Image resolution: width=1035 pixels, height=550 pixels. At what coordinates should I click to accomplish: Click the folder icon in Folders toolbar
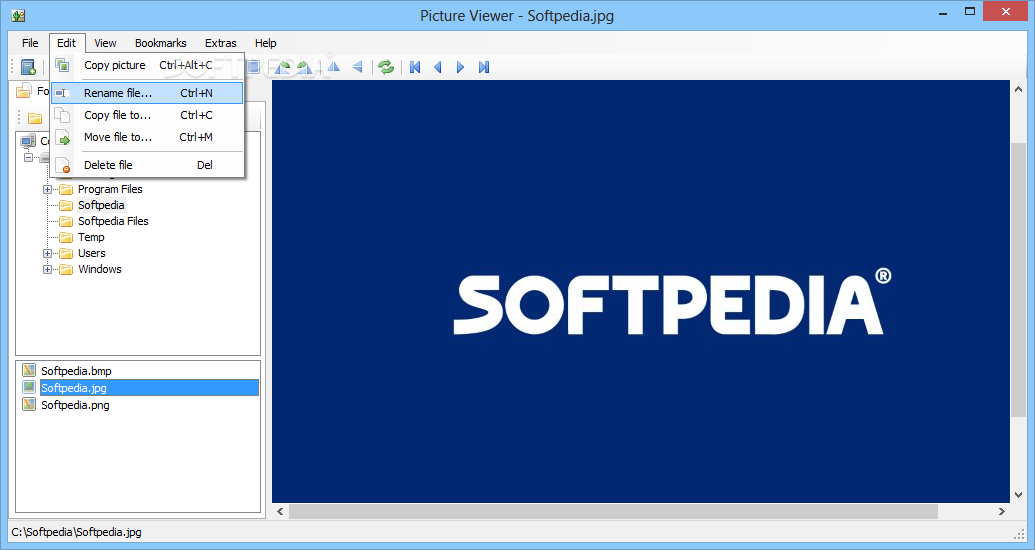(35, 118)
